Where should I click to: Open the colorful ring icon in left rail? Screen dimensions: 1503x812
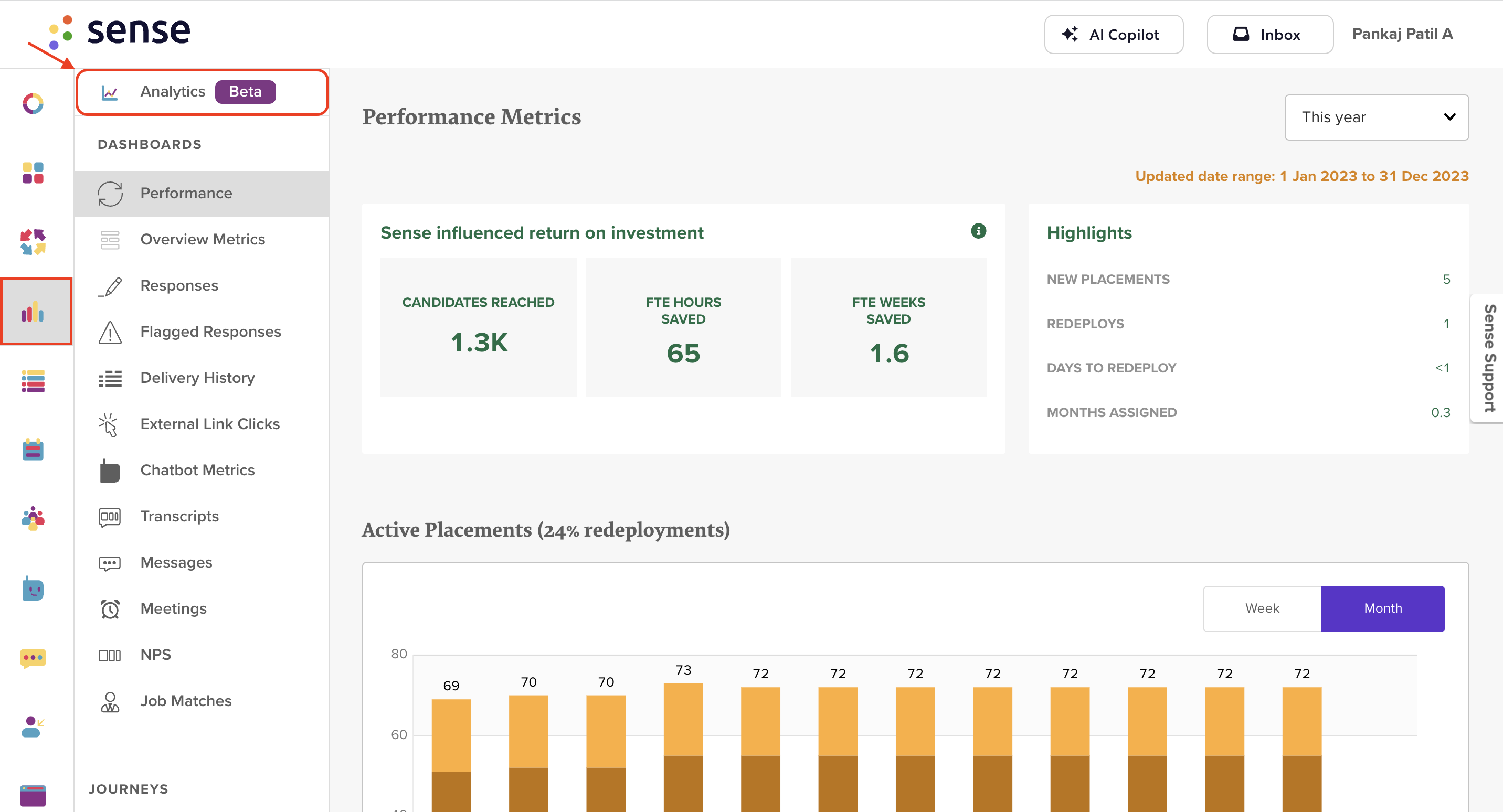click(x=33, y=104)
